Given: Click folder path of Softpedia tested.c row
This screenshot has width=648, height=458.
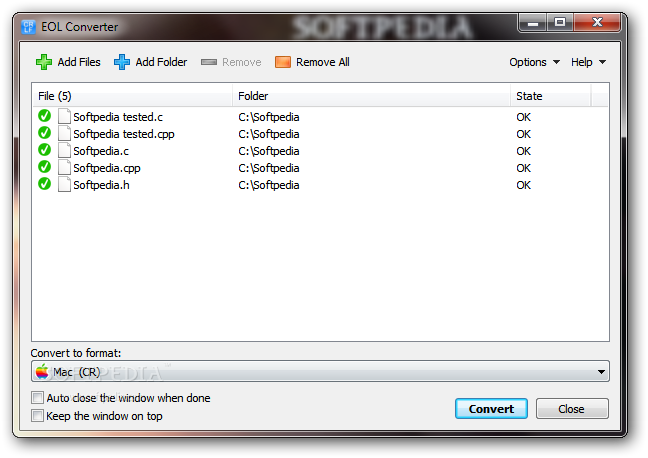Looking at the screenshot, I should (269, 117).
